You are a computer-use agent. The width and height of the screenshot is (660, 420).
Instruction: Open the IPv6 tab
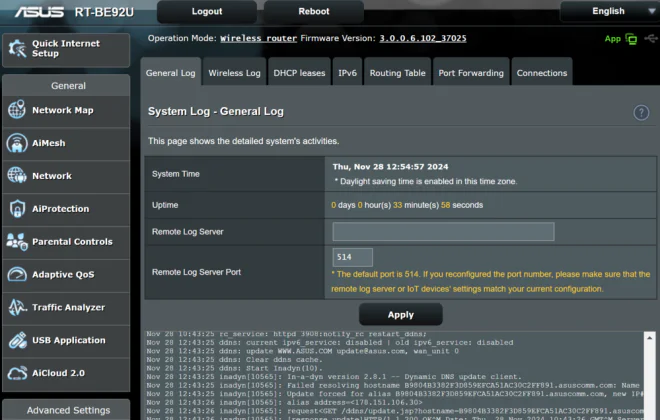pos(347,73)
